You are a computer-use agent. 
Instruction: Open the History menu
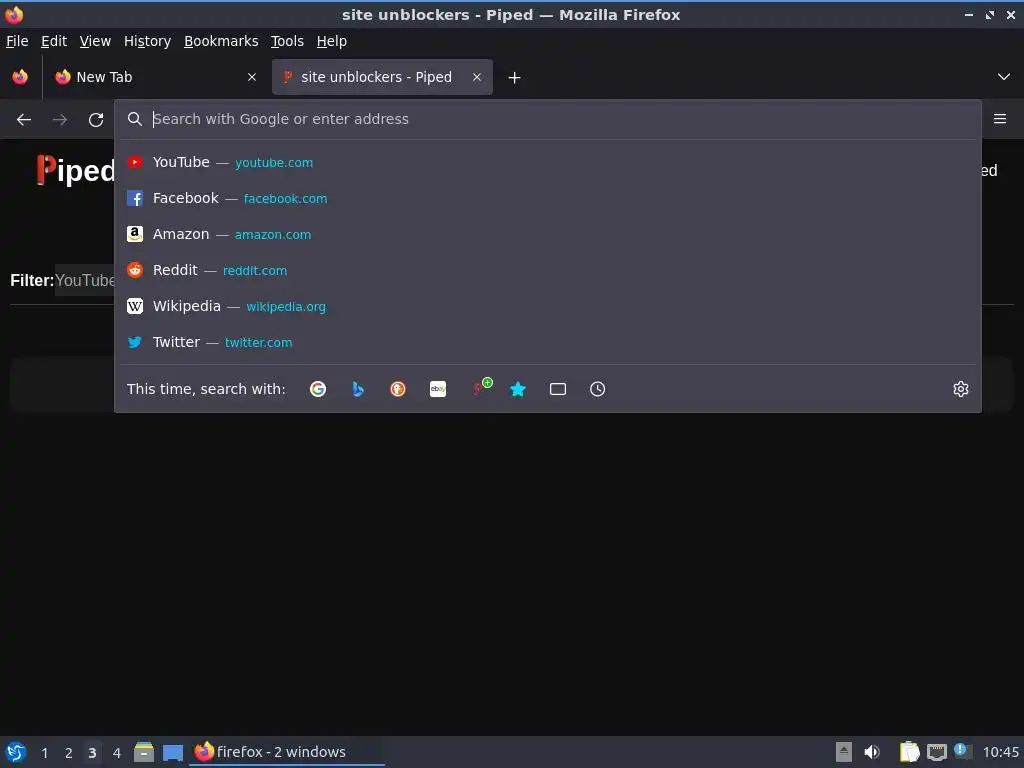pyautogui.click(x=148, y=41)
